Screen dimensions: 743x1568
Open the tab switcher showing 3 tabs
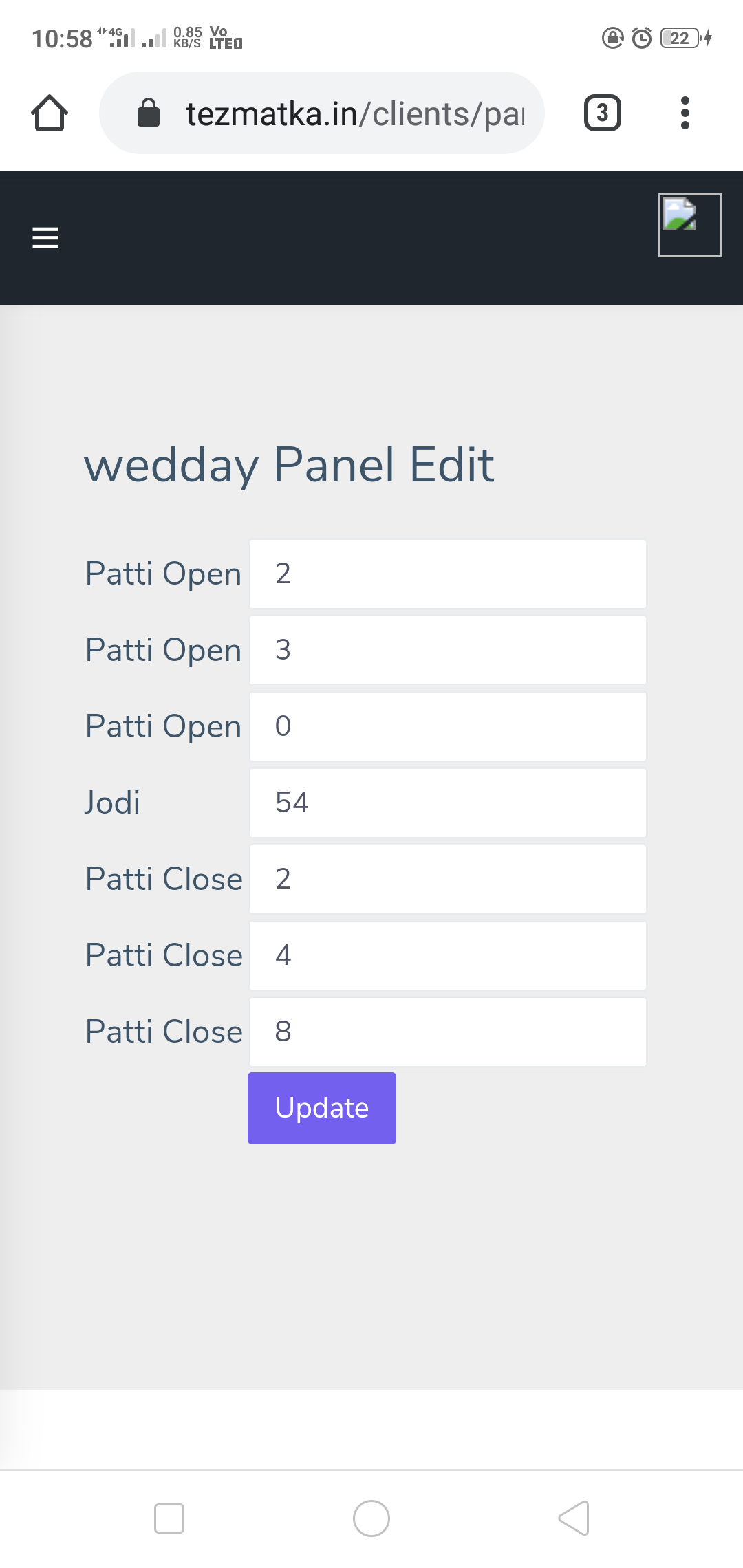tap(603, 113)
